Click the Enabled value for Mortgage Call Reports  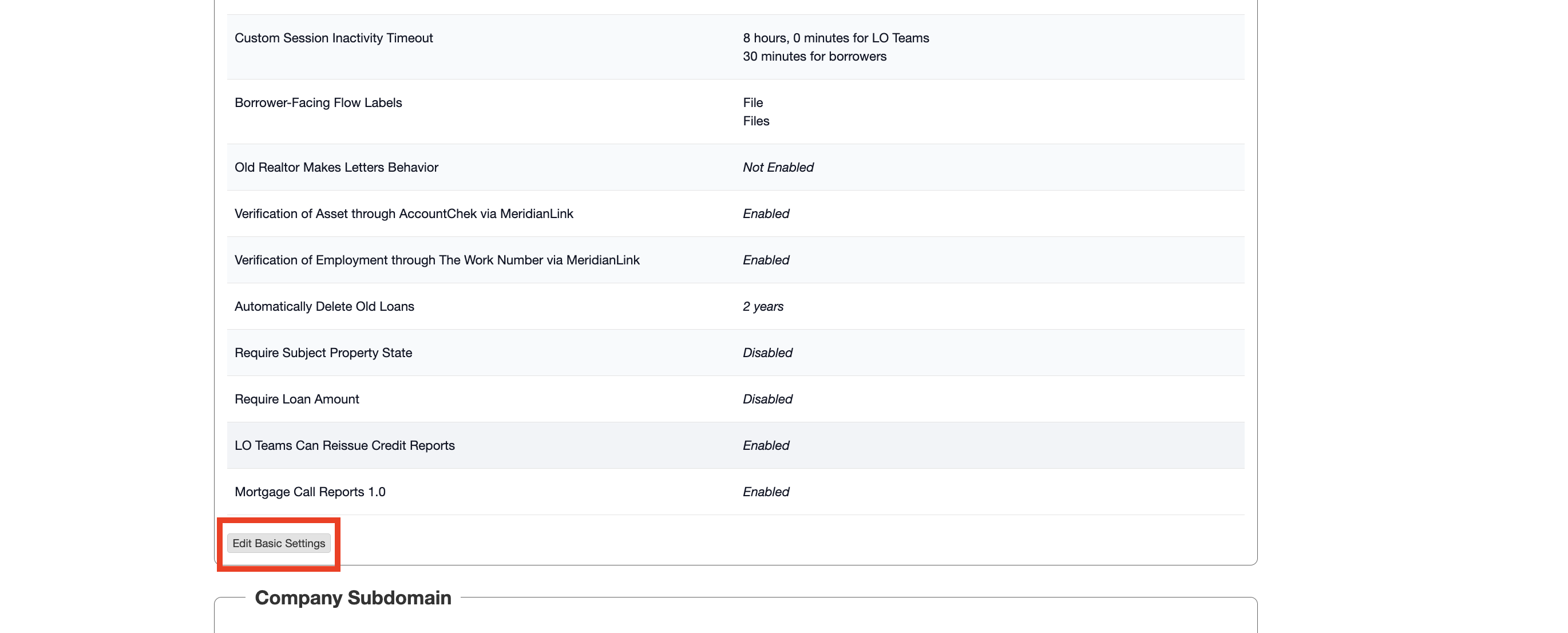click(x=766, y=491)
